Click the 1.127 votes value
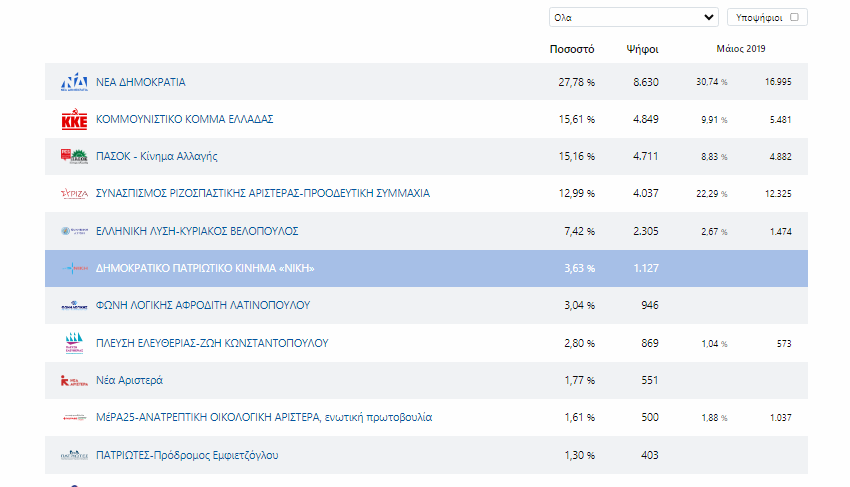Image resolution: width=850 pixels, height=487 pixels. click(646, 268)
